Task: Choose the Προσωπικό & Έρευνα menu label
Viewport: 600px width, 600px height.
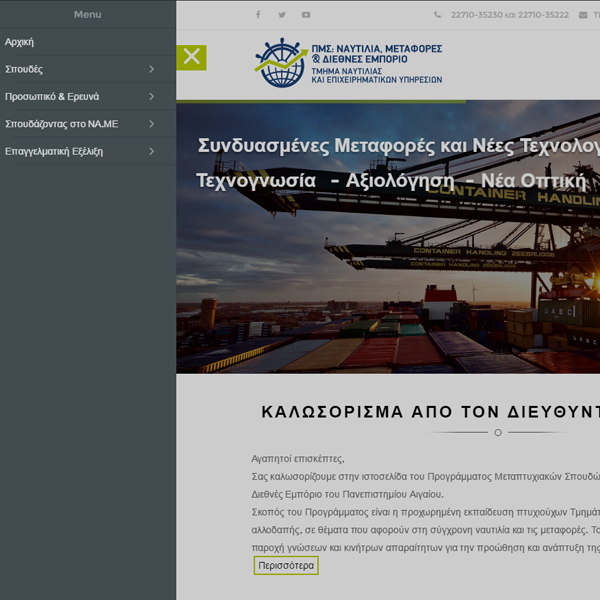Action: 52,97
